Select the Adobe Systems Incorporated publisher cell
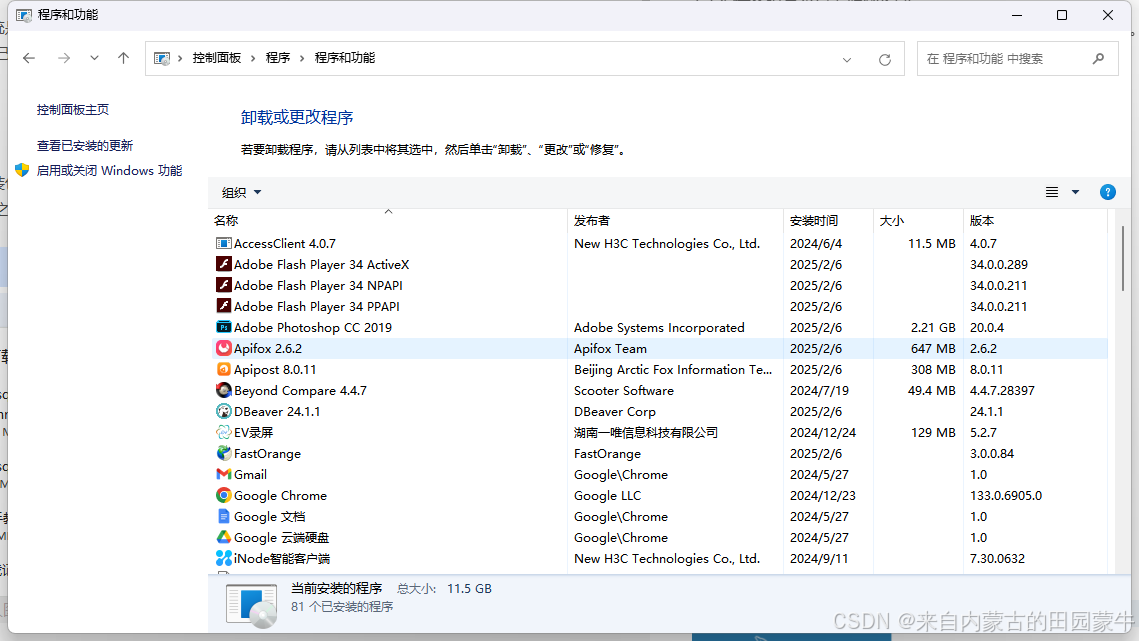This screenshot has height=641, width=1139. click(659, 328)
